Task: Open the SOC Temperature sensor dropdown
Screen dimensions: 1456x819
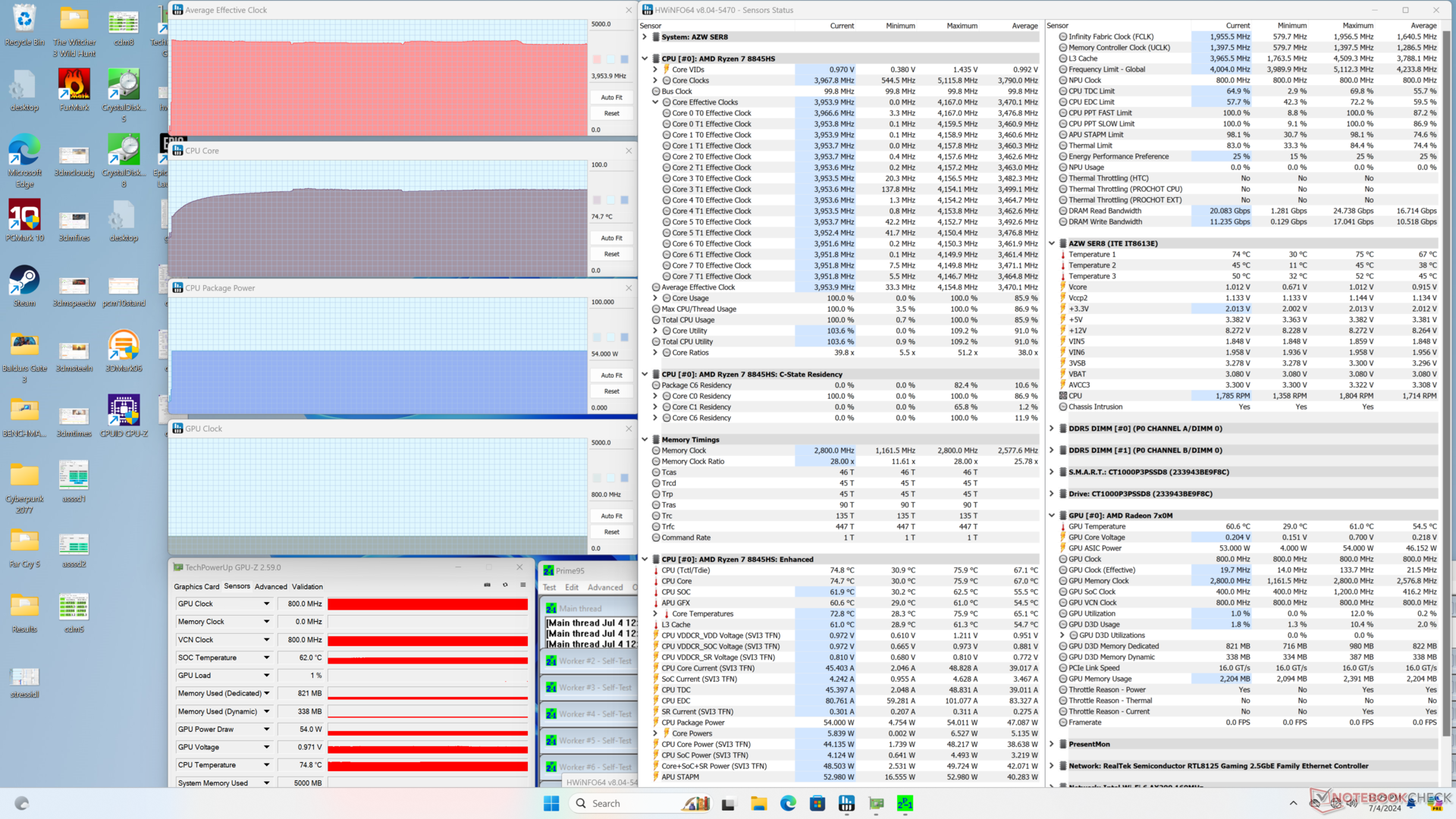Action: click(x=266, y=658)
